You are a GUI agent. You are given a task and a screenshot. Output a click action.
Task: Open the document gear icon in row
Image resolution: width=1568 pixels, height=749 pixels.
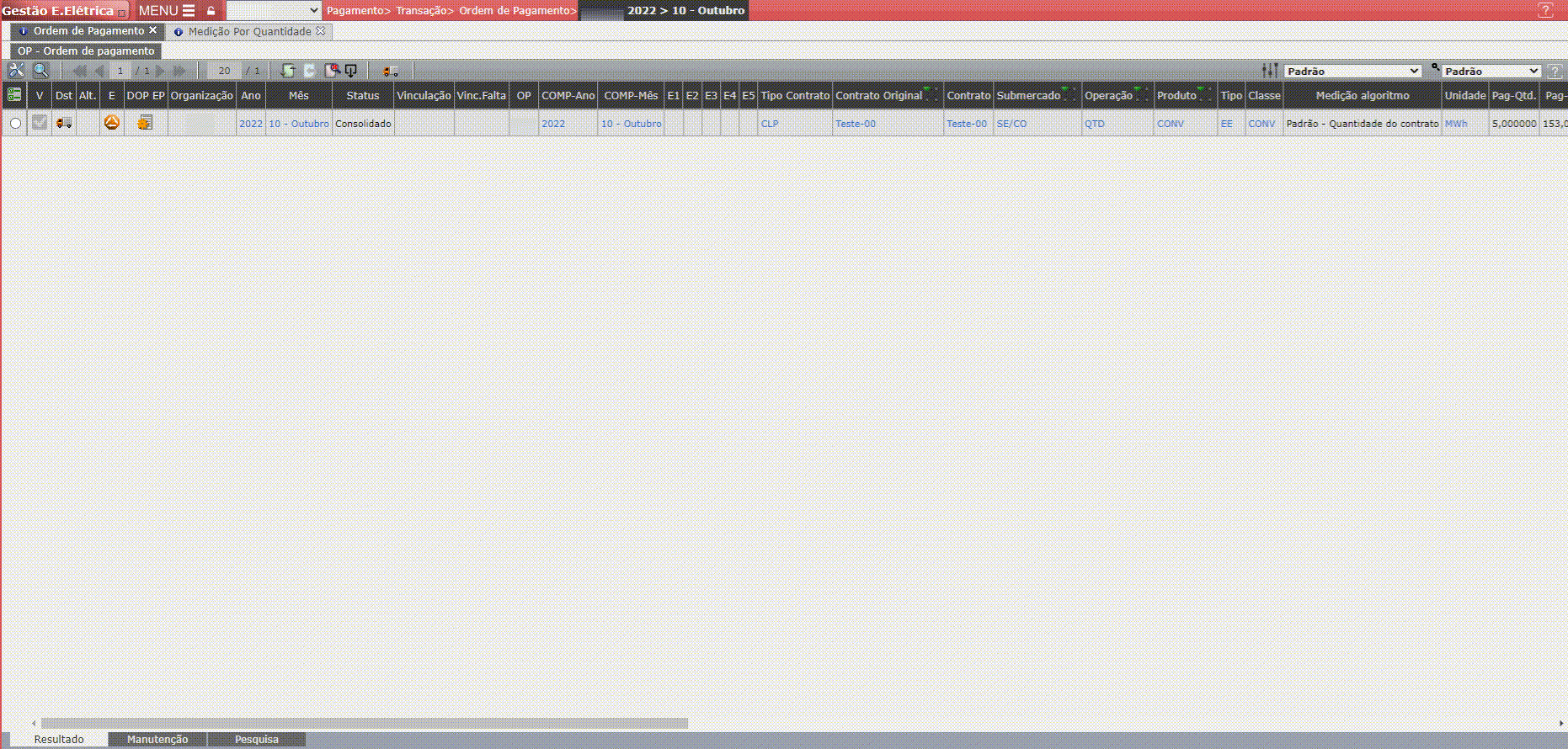(x=145, y=123)
